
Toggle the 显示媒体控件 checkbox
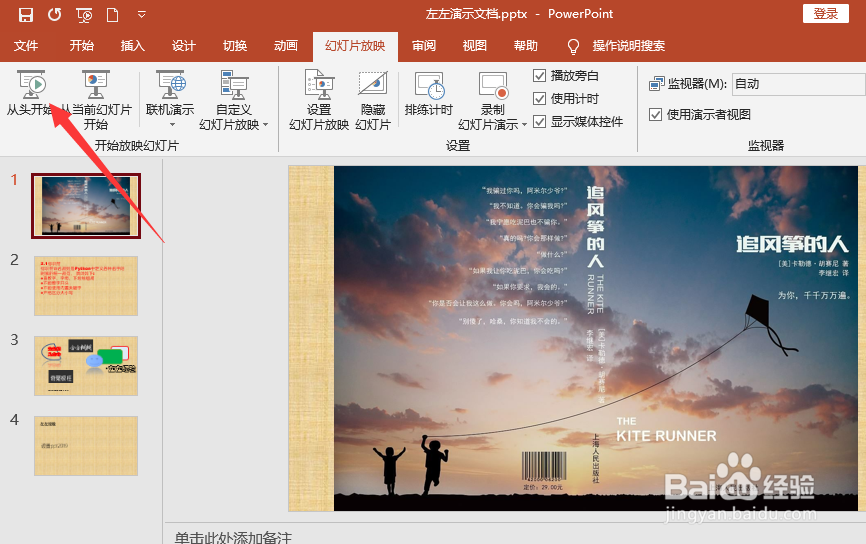pyautogui.click(x=540, y=122)
